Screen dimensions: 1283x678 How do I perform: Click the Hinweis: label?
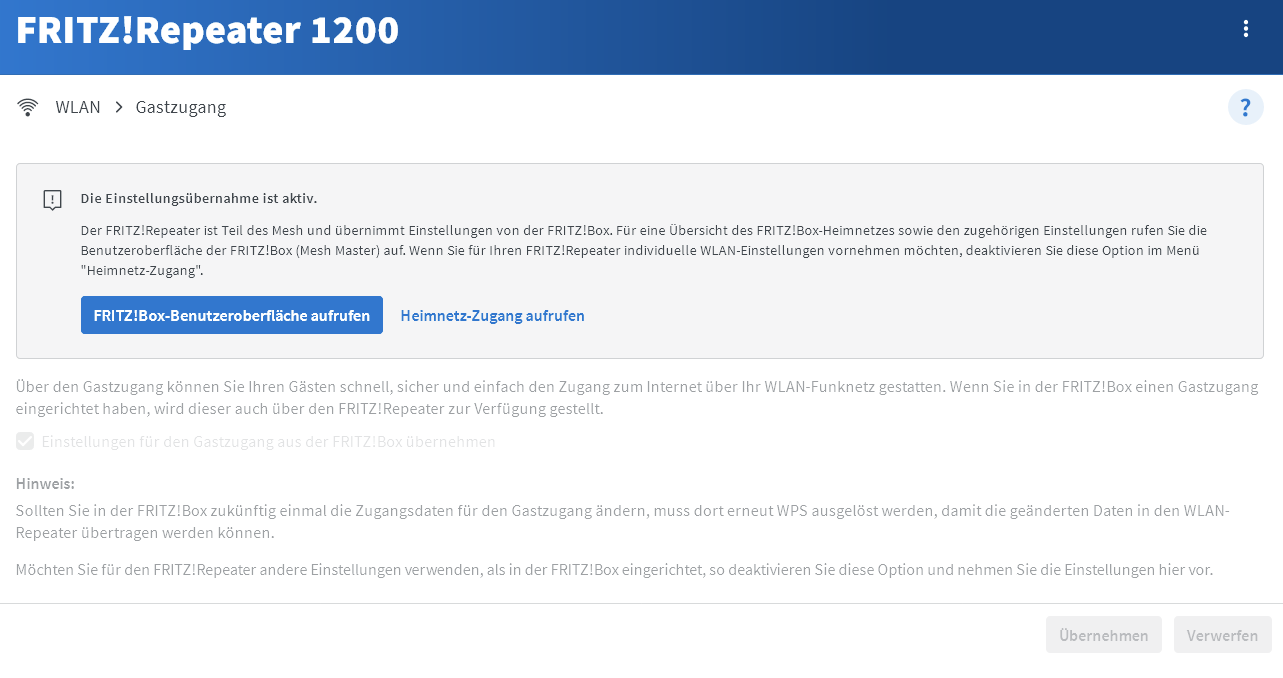tap(45, 484)
